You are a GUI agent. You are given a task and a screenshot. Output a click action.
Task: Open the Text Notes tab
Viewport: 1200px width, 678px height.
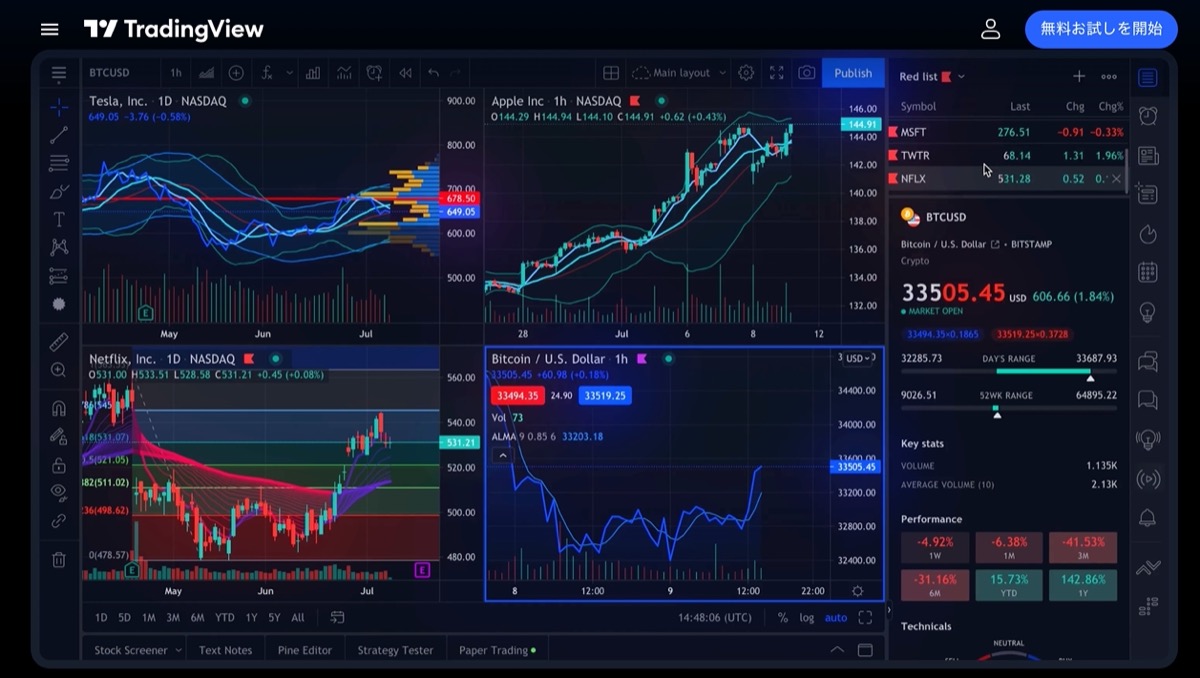(225, 650)
